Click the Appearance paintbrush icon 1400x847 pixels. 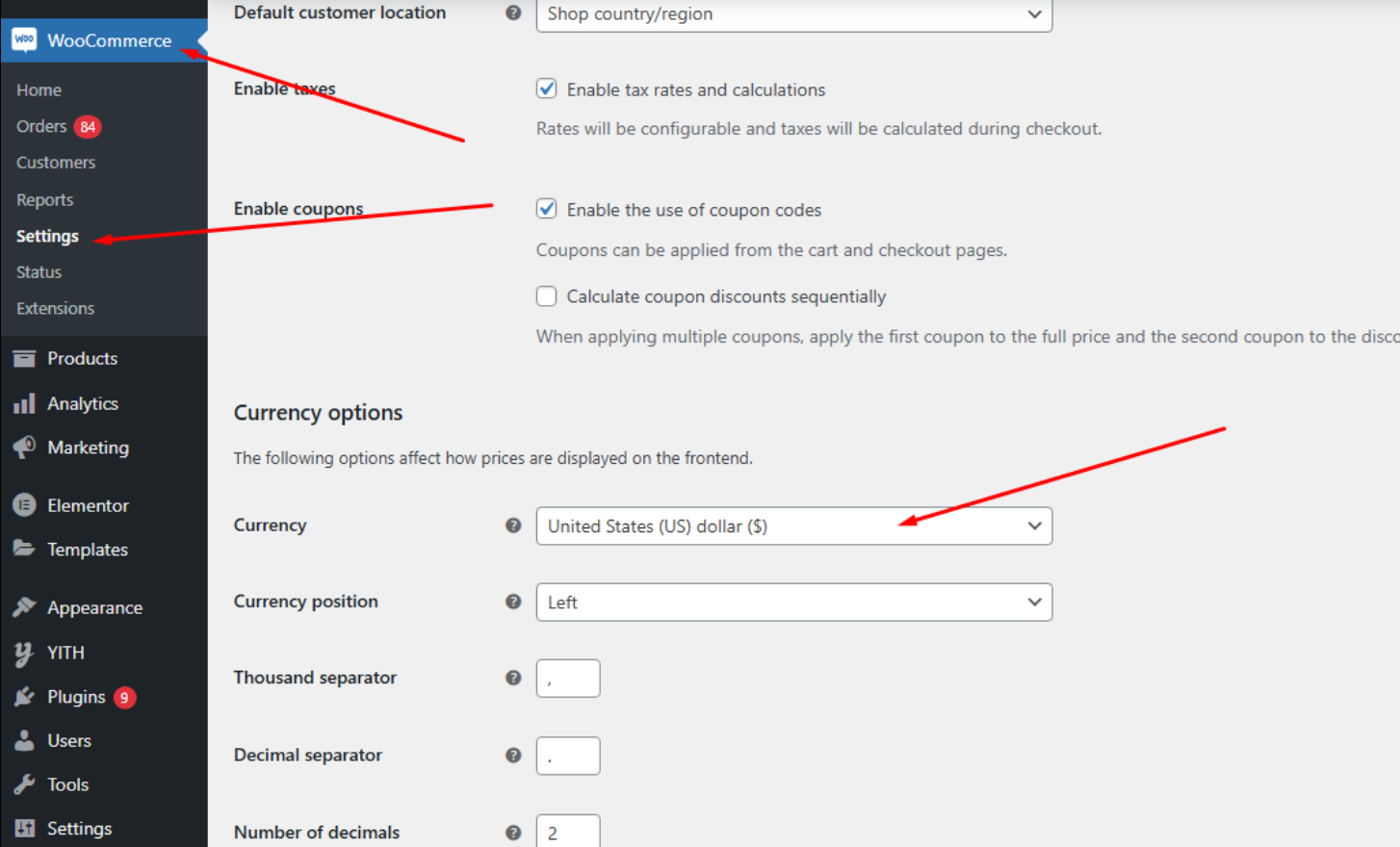(x=24, y=607)
